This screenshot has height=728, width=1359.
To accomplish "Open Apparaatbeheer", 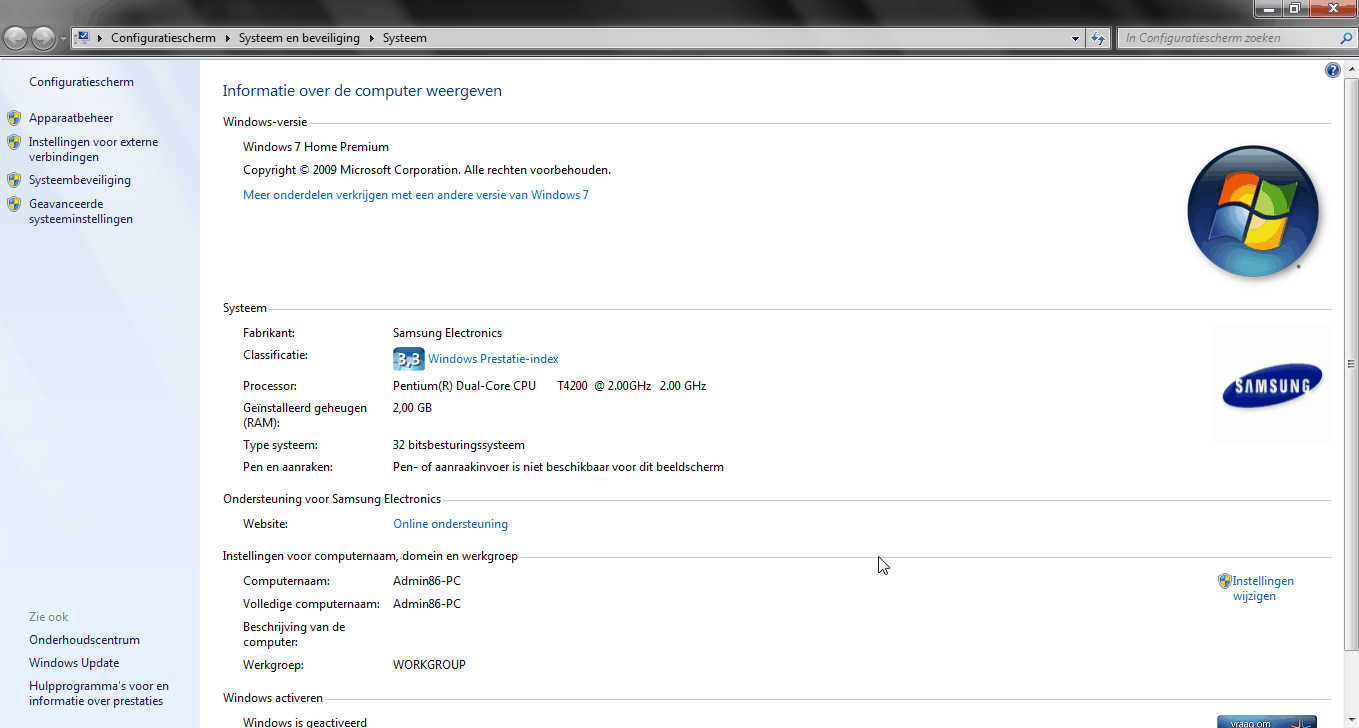I will pyautogui.click(x=71, y=118).
